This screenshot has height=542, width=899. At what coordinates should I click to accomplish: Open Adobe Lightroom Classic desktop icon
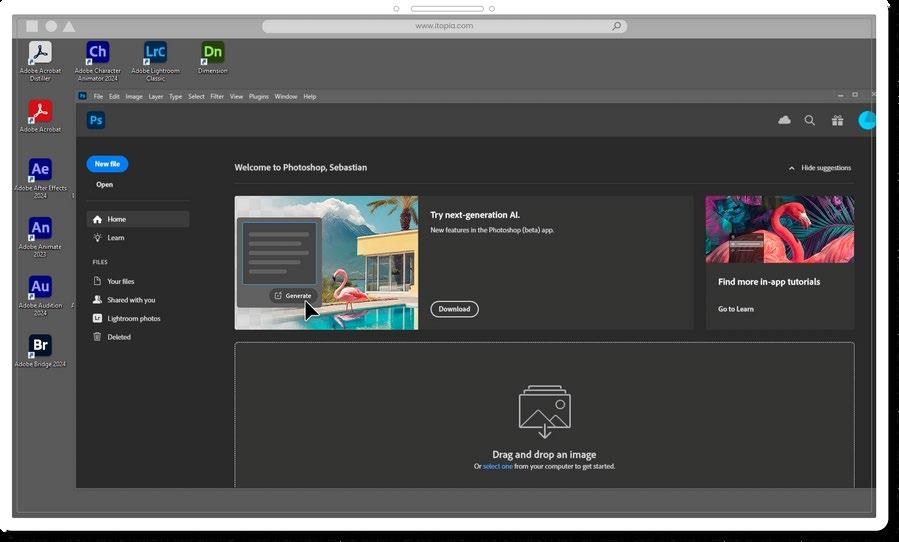pos(155,60)
